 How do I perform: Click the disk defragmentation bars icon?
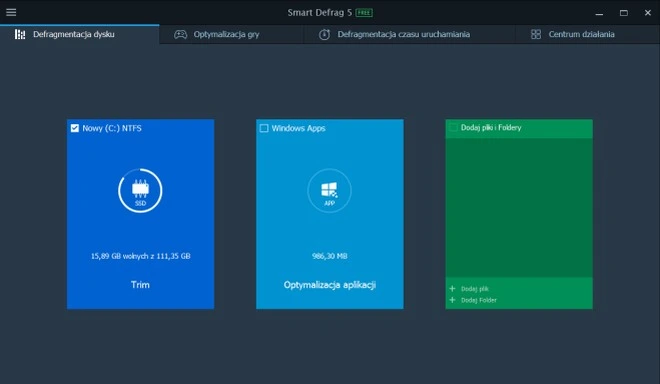pyautogui.click(x=20, y=34)
